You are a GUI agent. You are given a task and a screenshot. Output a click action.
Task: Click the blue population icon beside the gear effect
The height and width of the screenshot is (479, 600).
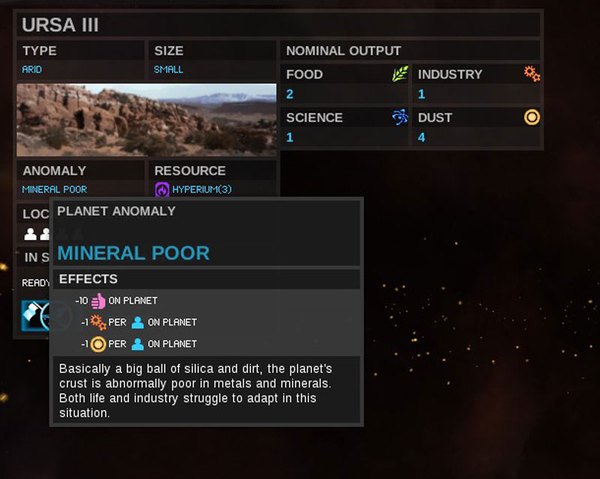pyautogui.click(x=138, y=322)
